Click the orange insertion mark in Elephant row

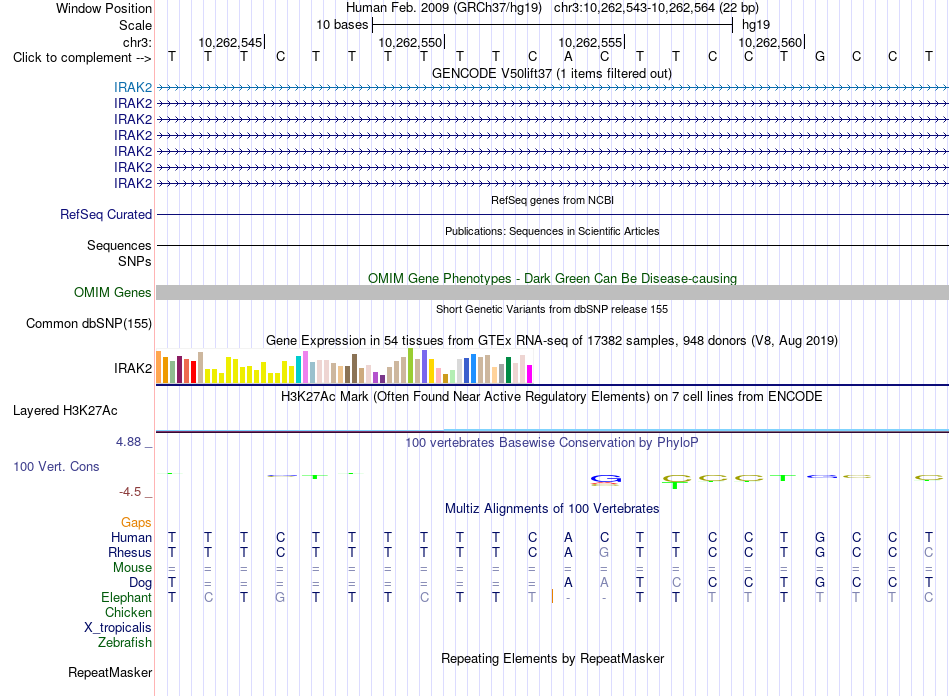pos(552,597)
